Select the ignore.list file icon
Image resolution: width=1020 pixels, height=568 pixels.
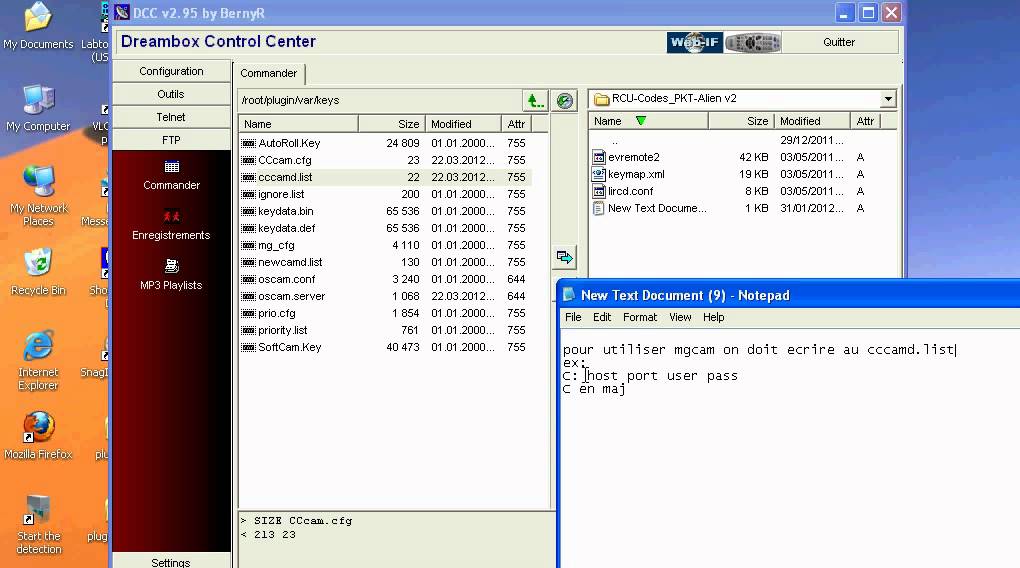pos(248,194)
